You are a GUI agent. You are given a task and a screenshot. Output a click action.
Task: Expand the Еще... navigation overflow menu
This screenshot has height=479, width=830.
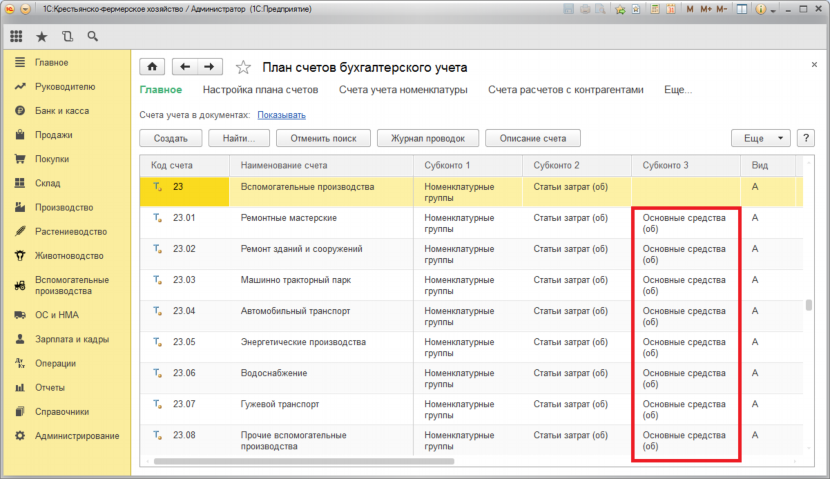click(677, 90)
